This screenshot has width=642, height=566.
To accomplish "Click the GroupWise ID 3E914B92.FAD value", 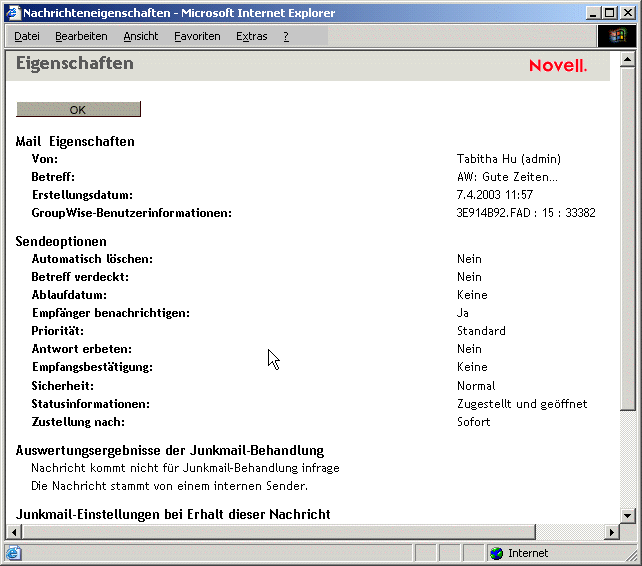I will point(526,213).
